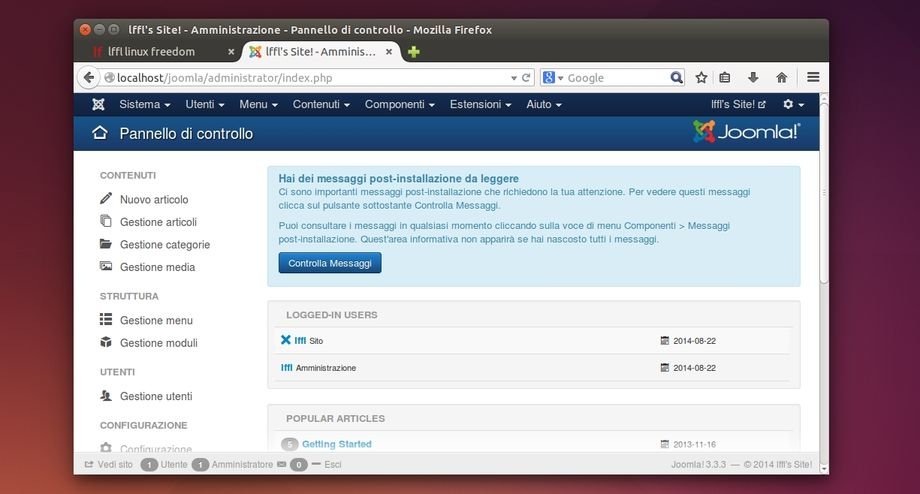This screenshot has width=920, height=494.
Task: Click the Esci logout link
Action: (x=333, y=464)
